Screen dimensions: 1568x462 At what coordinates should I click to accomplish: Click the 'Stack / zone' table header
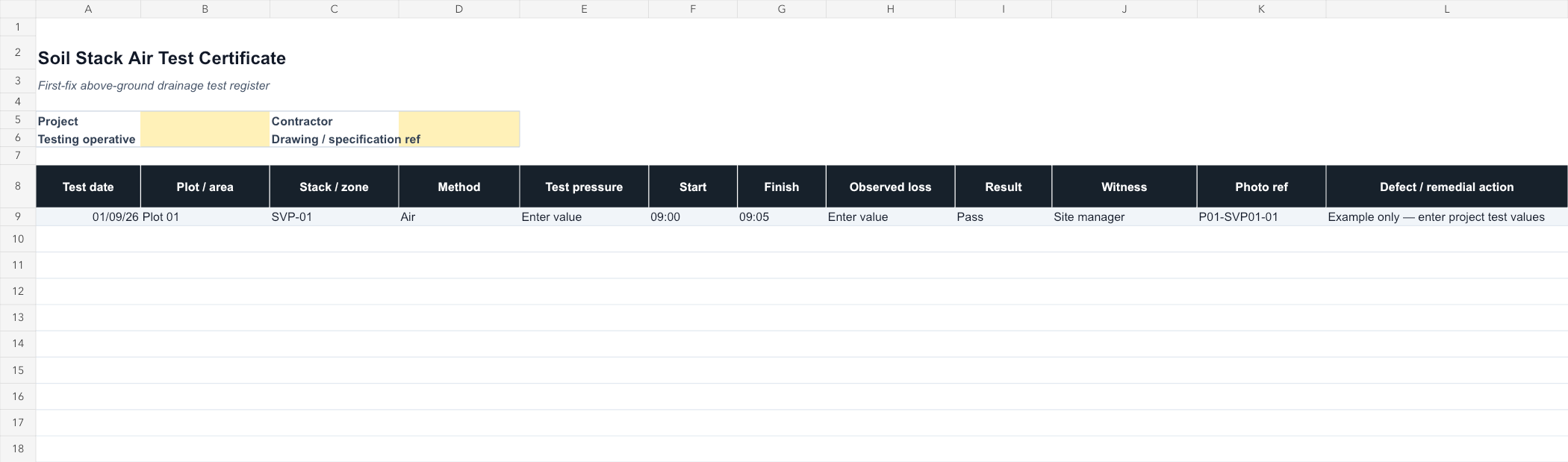335,187
